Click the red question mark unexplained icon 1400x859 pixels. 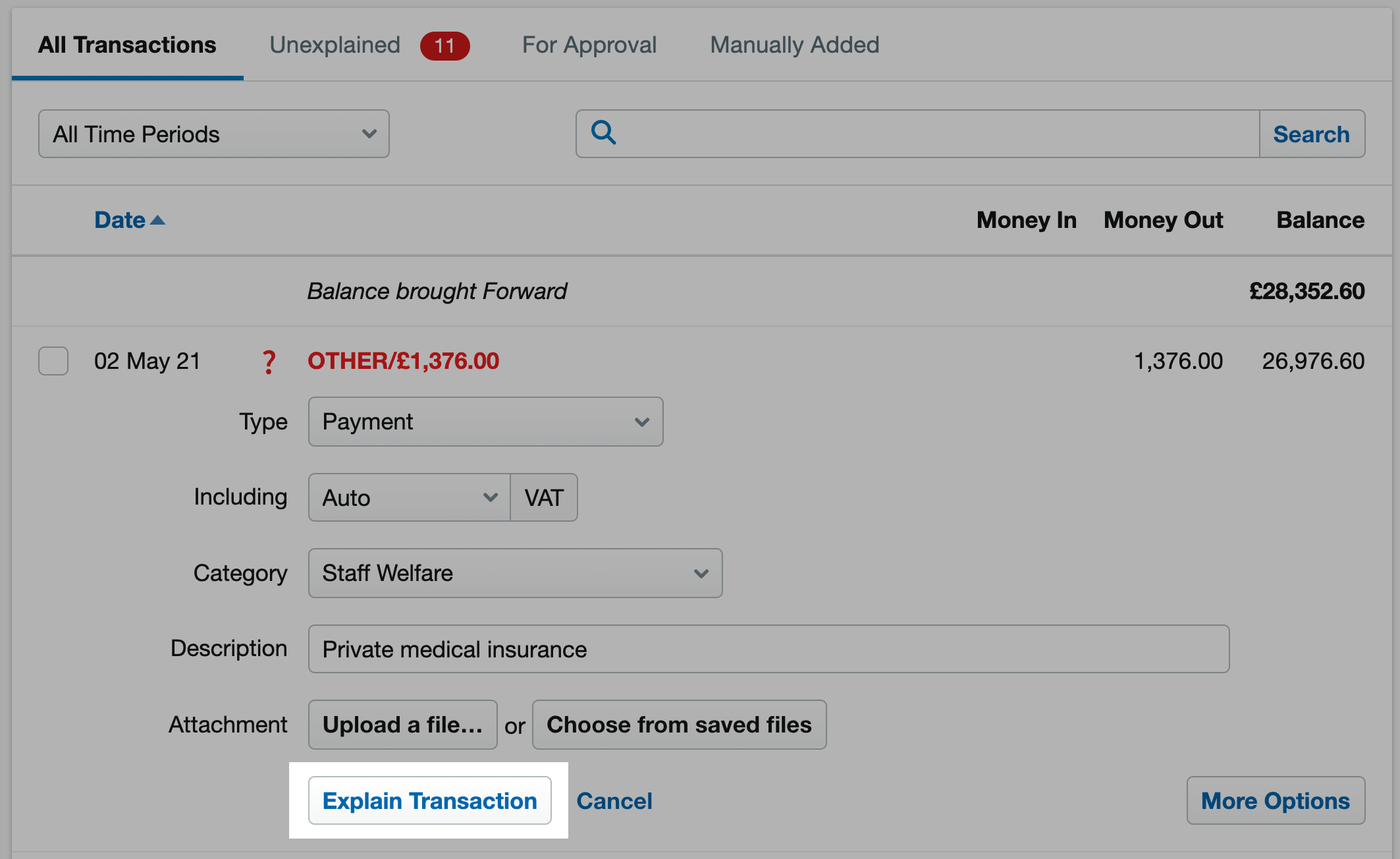[269, 362]
